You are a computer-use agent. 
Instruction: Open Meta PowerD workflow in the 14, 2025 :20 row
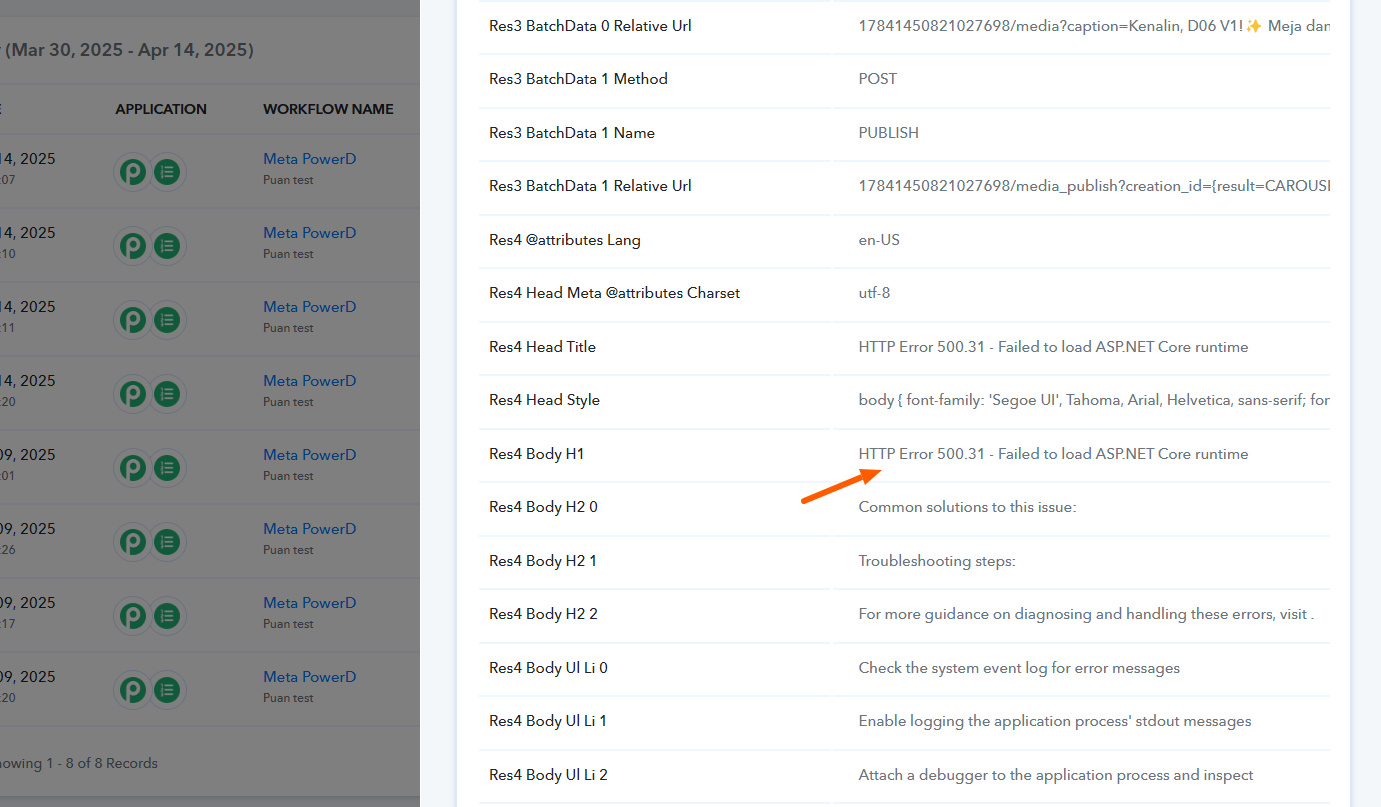310,381
